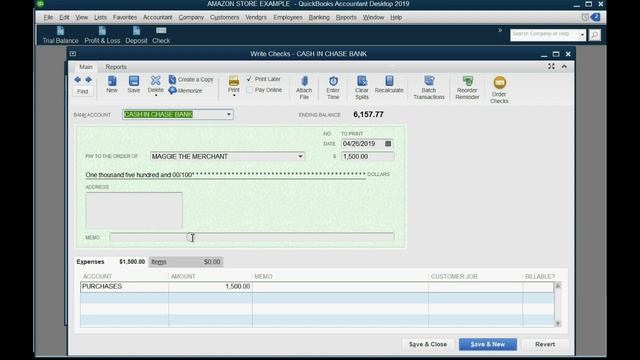Click the Save icon in ribbon
Viewport: 640px width, 360px height.
133,81
